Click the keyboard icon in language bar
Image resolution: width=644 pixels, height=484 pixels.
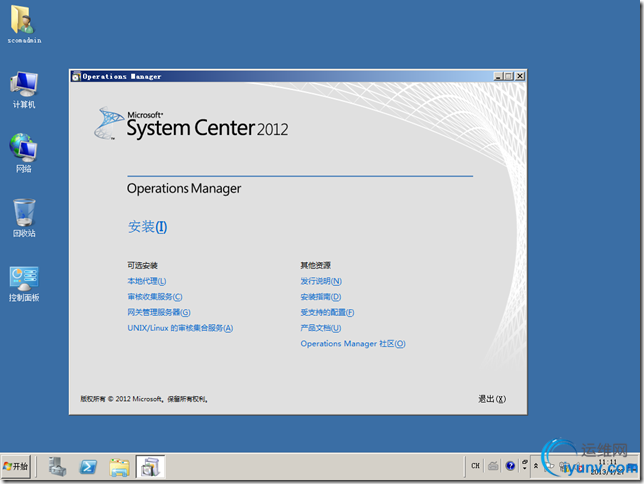[x=493, y=466]
